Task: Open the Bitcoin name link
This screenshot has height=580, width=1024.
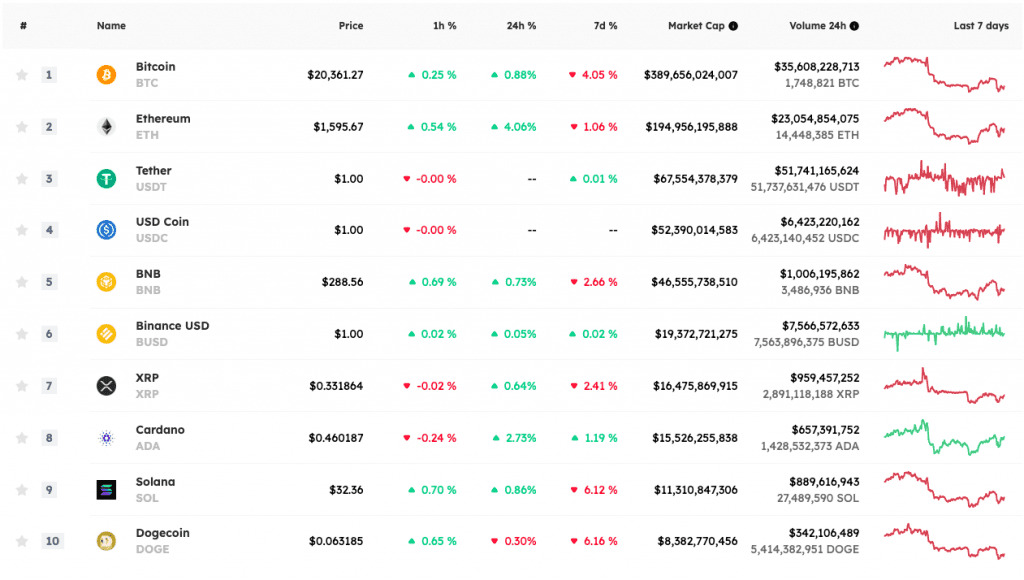Action: tap(155, 67)
